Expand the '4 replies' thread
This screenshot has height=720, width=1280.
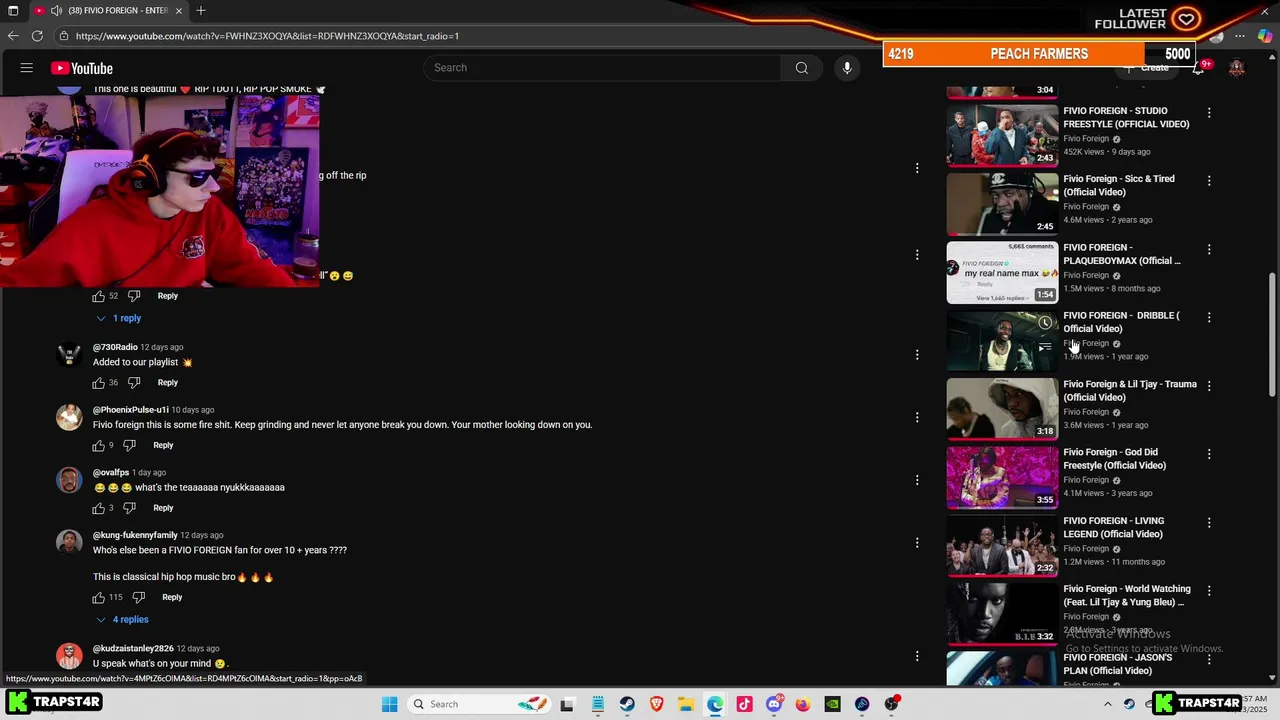[123, 619]
